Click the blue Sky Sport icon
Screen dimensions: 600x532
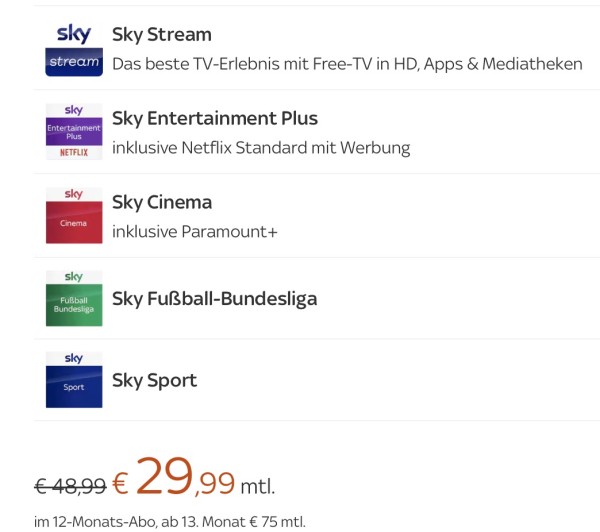pos(74,380)
